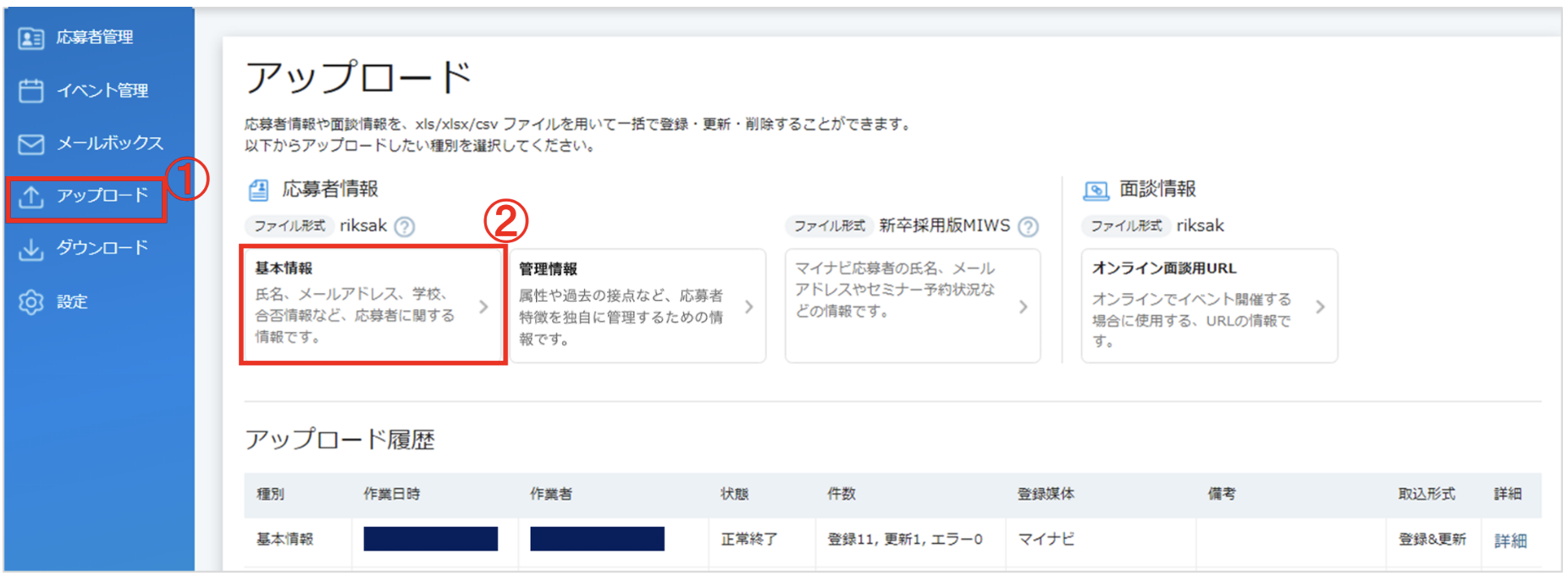Click the 種別 column header
The height and width of the screenshot is (576, 1568).
pyautogui.click(x=271, y=494)
